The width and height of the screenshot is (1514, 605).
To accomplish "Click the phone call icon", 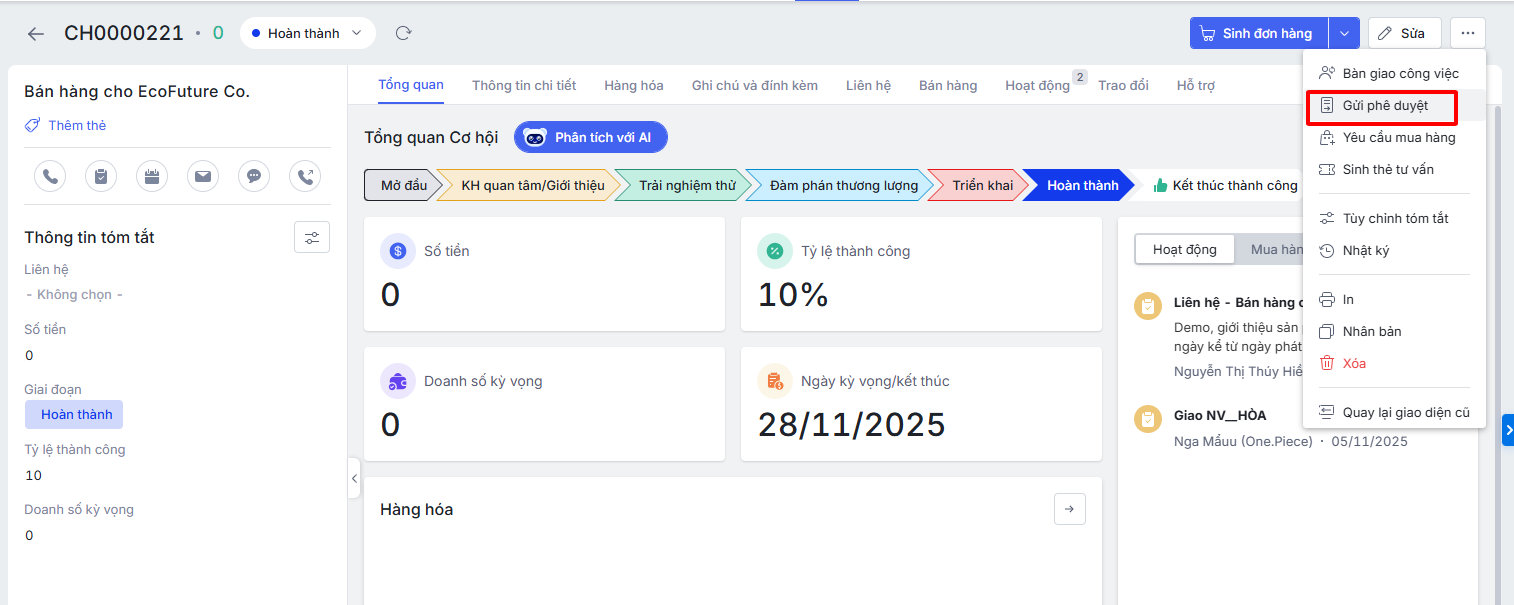I will [50, 176].
